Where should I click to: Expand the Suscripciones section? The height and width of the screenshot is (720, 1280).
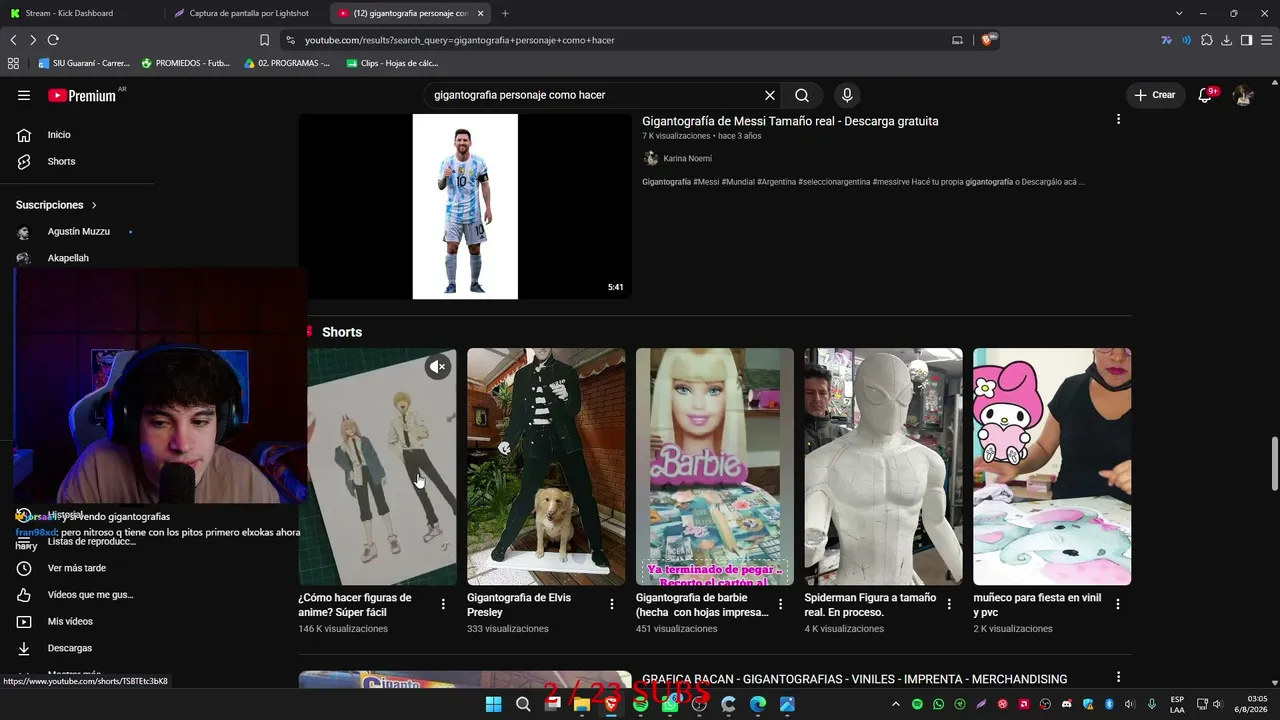[57, 205]
